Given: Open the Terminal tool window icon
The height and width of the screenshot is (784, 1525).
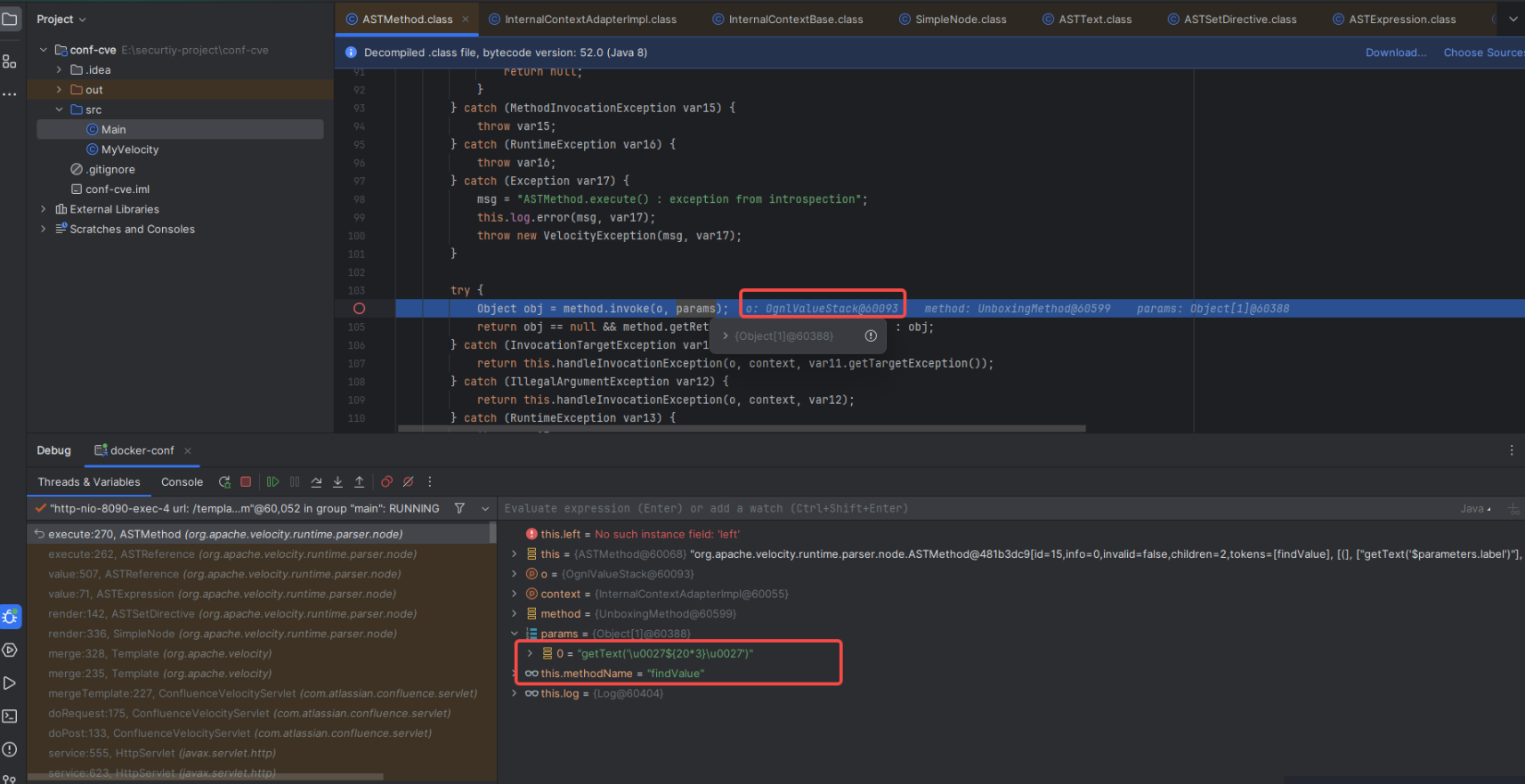Looking at the screenshot, I should pos(10,716).
